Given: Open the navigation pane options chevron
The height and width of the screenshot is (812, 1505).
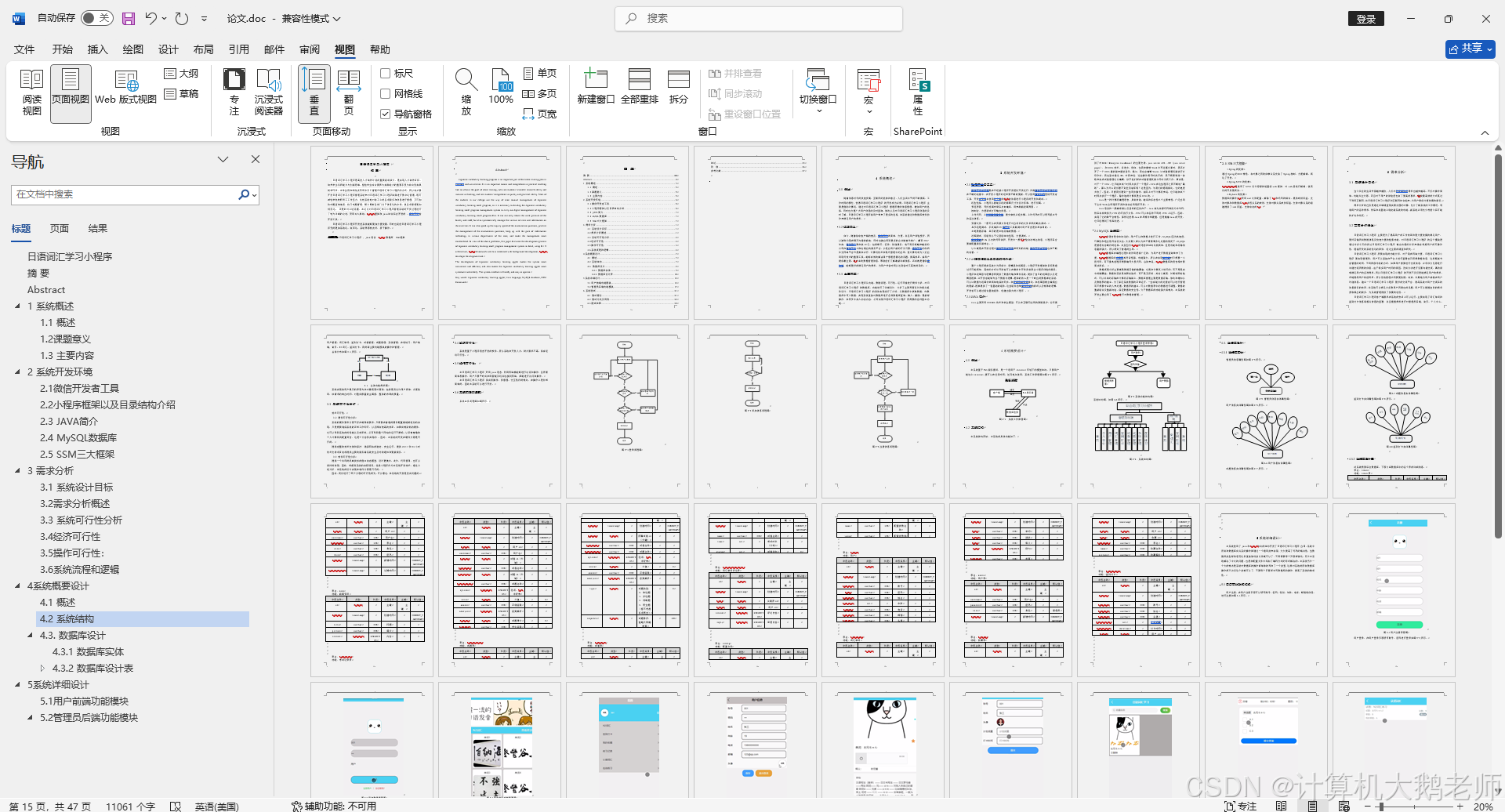Looking at the screenshot, I should (x=223, y=159).
